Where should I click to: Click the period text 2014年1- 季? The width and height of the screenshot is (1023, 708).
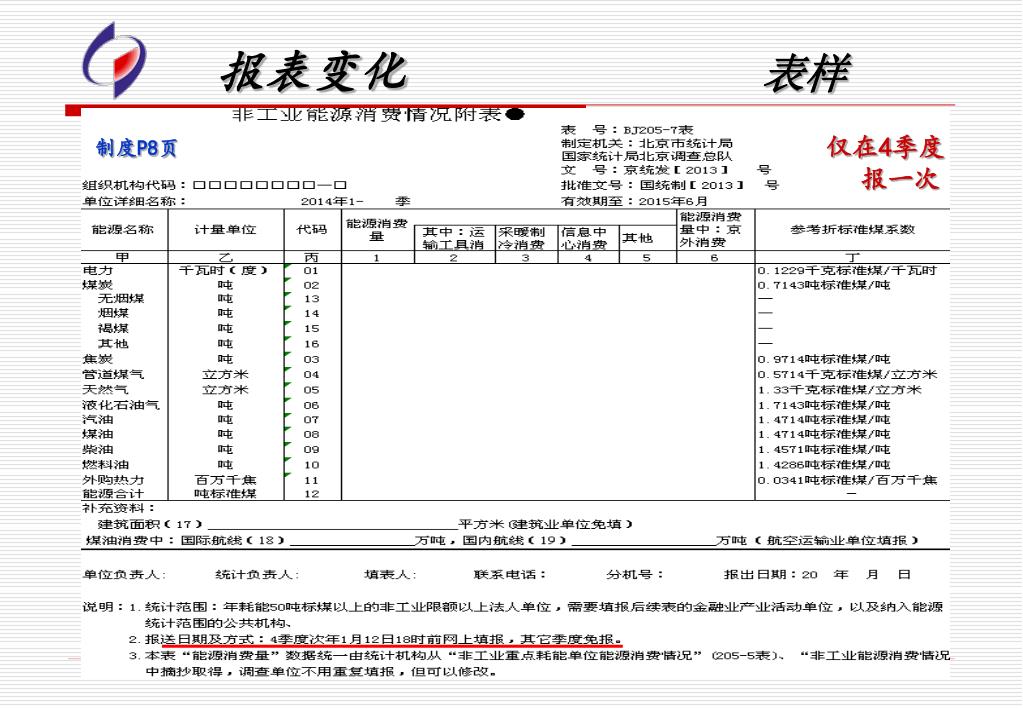[356, 201]
